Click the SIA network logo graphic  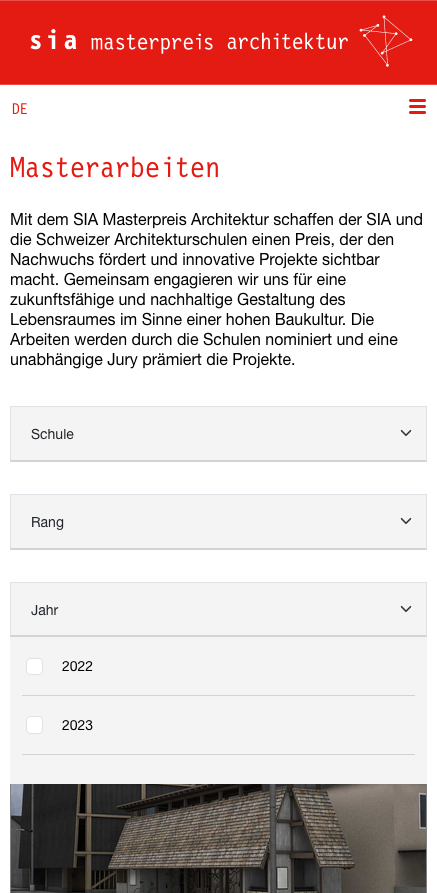pyautogui.click(x=387, y=41)
